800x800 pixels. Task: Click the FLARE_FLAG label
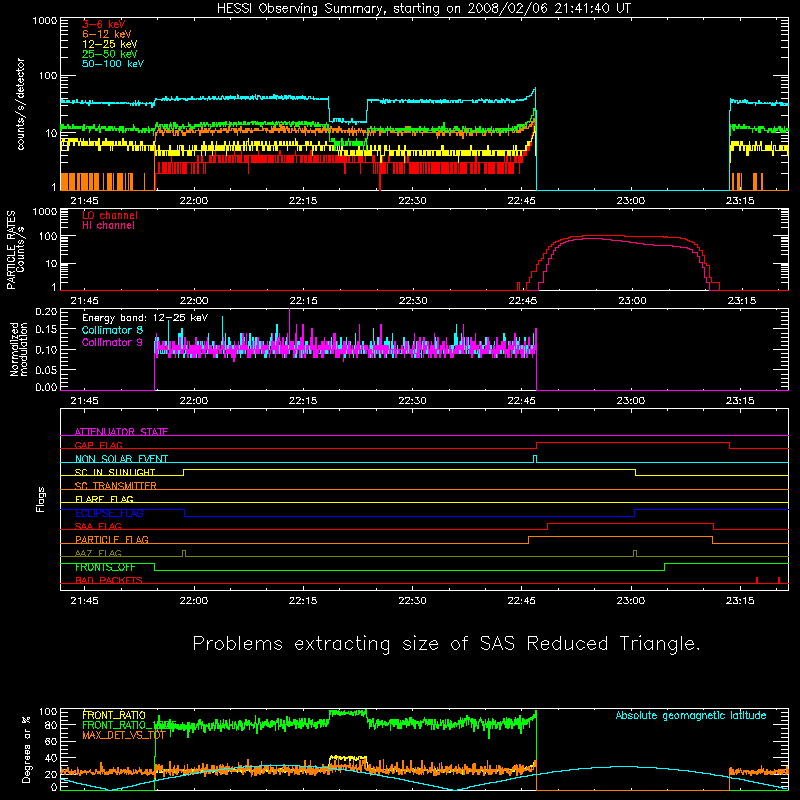pos(104,499)
